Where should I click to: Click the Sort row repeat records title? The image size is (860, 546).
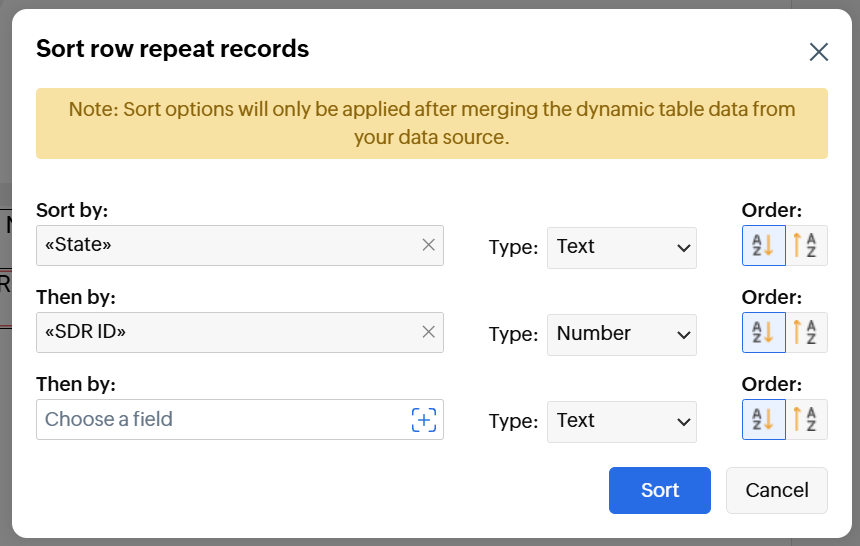pos(172,48)
